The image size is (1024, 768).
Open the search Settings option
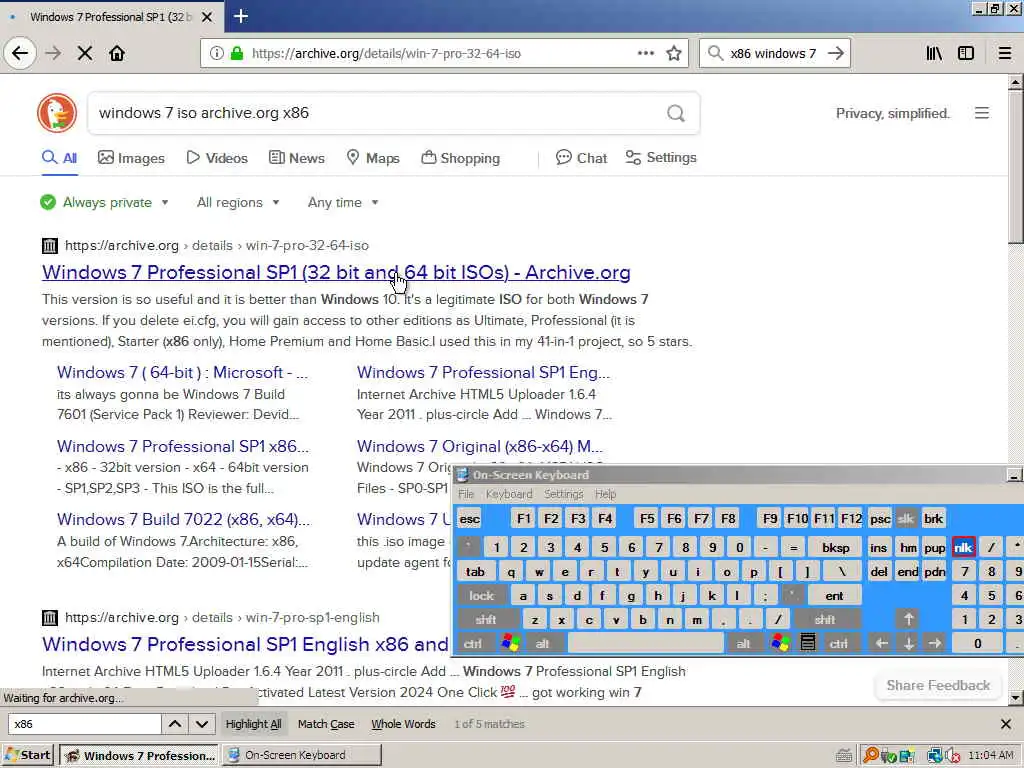tap(661, 158)
